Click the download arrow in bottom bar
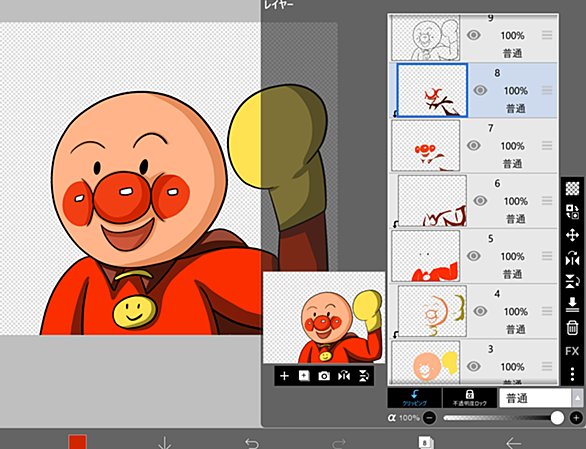The height and width of the screenshot is (449, 586). [x=164, y=443]
